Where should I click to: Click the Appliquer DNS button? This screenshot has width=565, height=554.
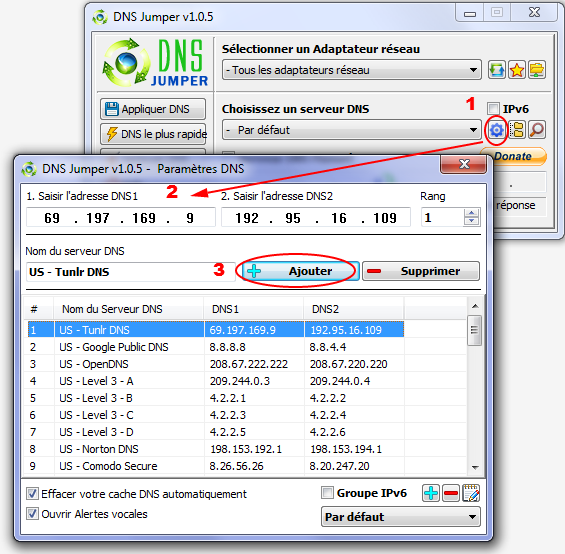click(x=153, y=109)
